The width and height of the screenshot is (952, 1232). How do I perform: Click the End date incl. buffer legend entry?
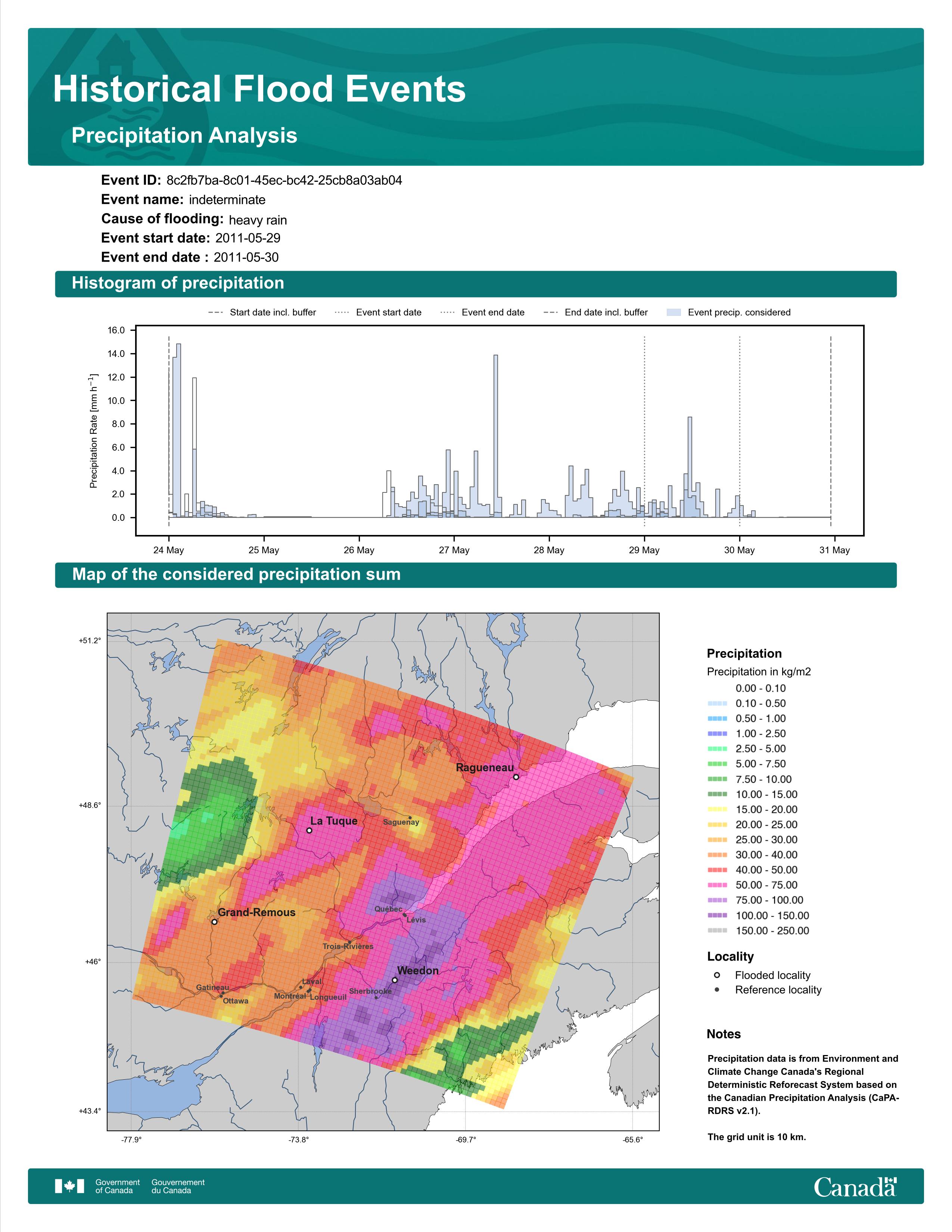click(x=595, y=312)
